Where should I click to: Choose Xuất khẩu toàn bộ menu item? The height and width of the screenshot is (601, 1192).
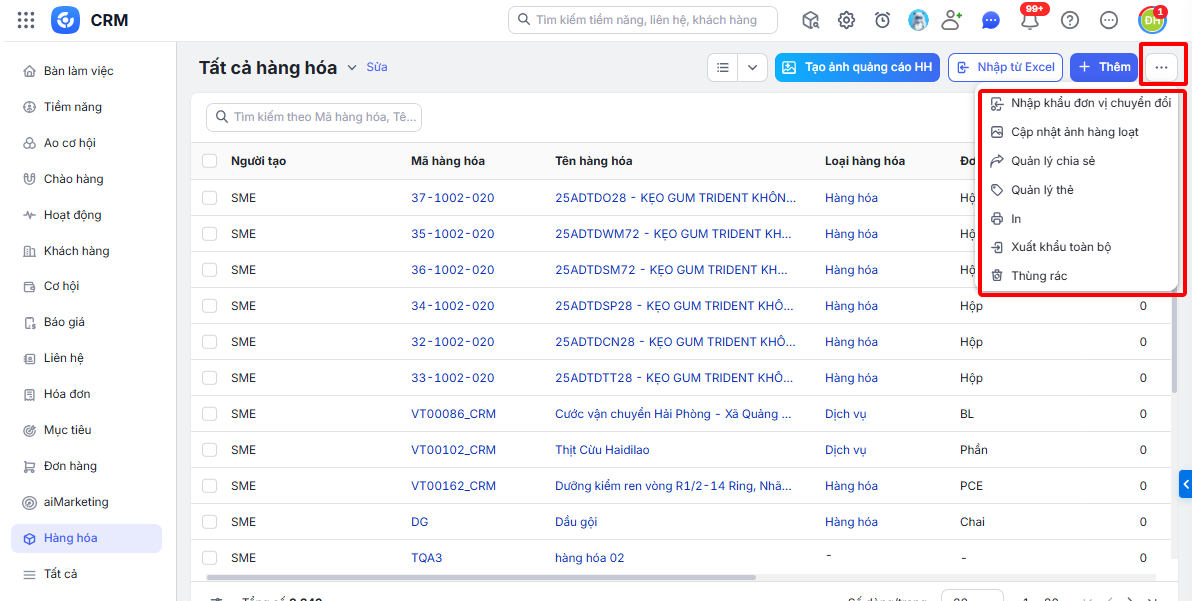(x=1052, y=247)
